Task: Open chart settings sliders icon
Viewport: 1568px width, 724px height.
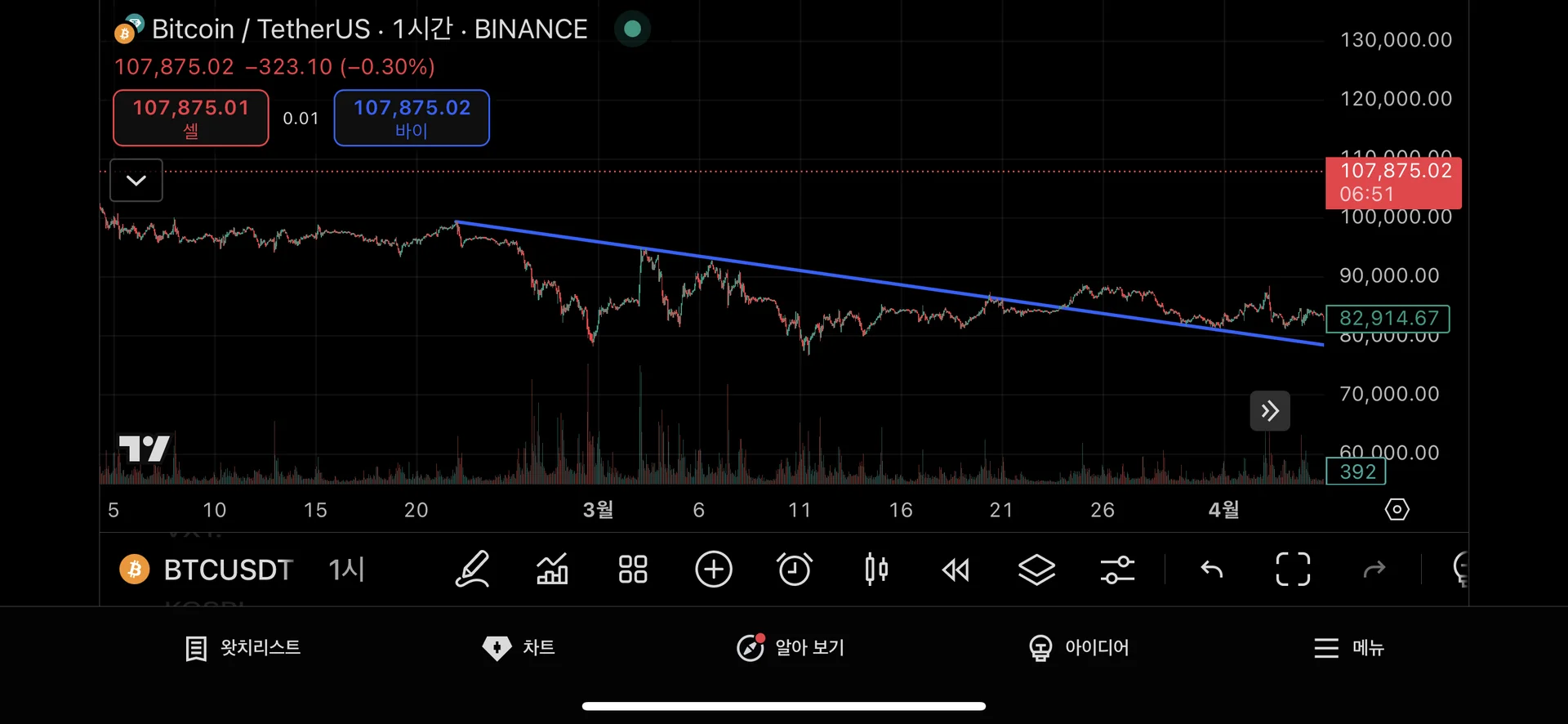Action: tap(1117, 570)
